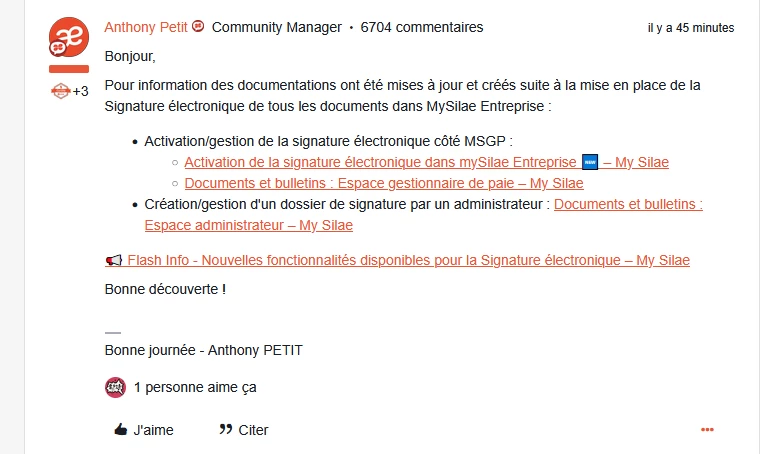760x454 pixels.
Task: Click the J'aime button label
Action: 153,430
